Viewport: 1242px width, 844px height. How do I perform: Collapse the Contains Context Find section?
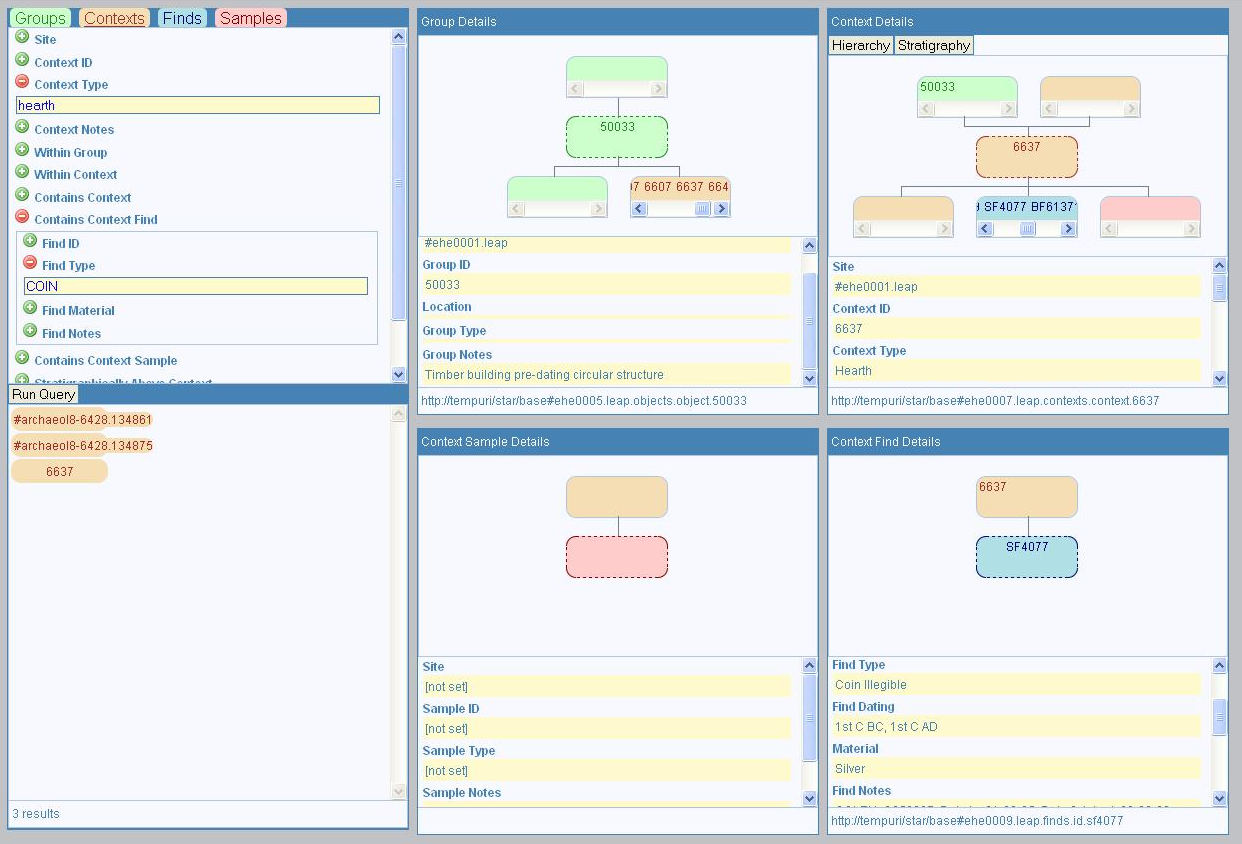[x=22, y=217]
